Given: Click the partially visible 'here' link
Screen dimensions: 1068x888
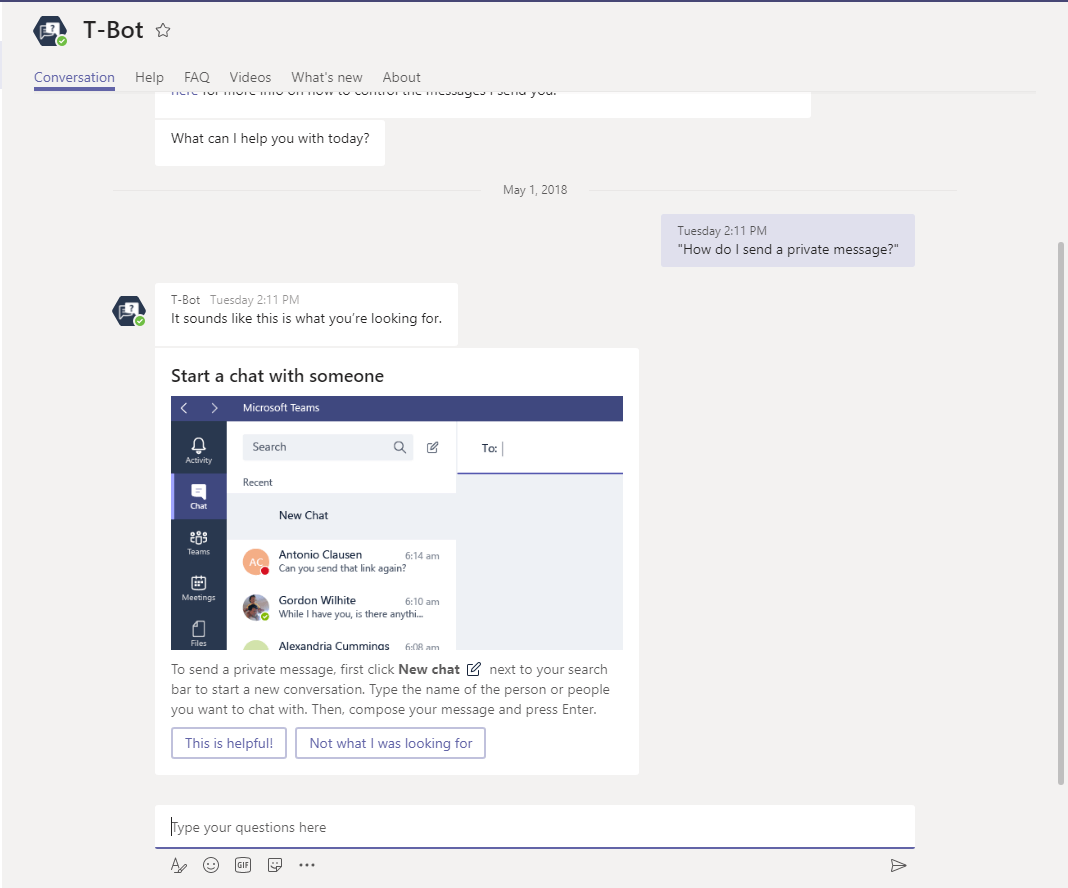Looking at the screenshot, I should pyautogui.click(x=184, y=92).
